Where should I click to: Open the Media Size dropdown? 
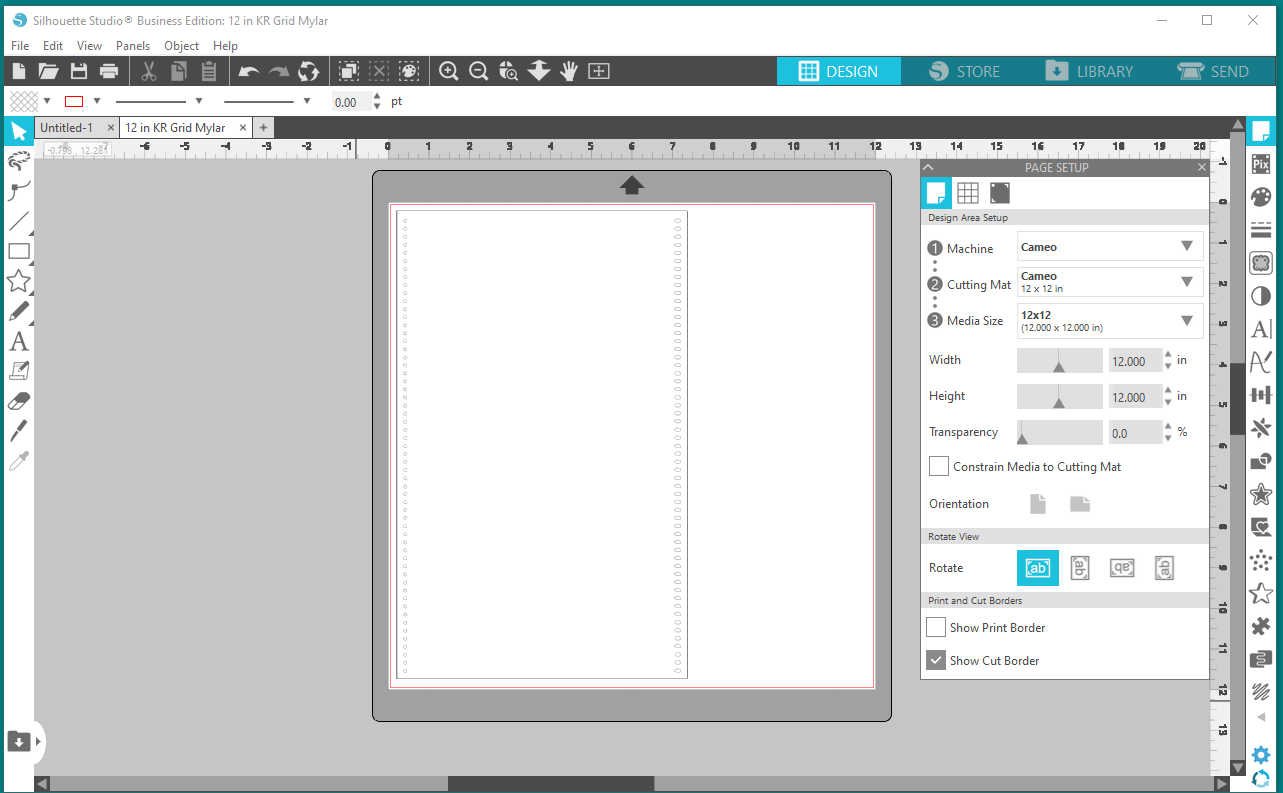click(x=1189, y=320)
